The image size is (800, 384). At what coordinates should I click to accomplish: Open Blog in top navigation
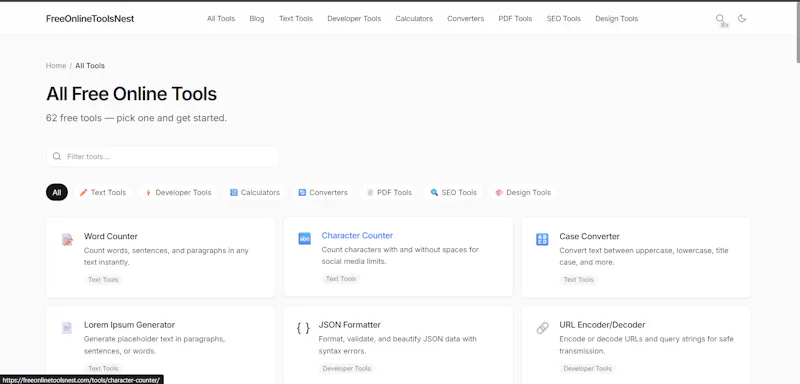(x=257, y=18)
